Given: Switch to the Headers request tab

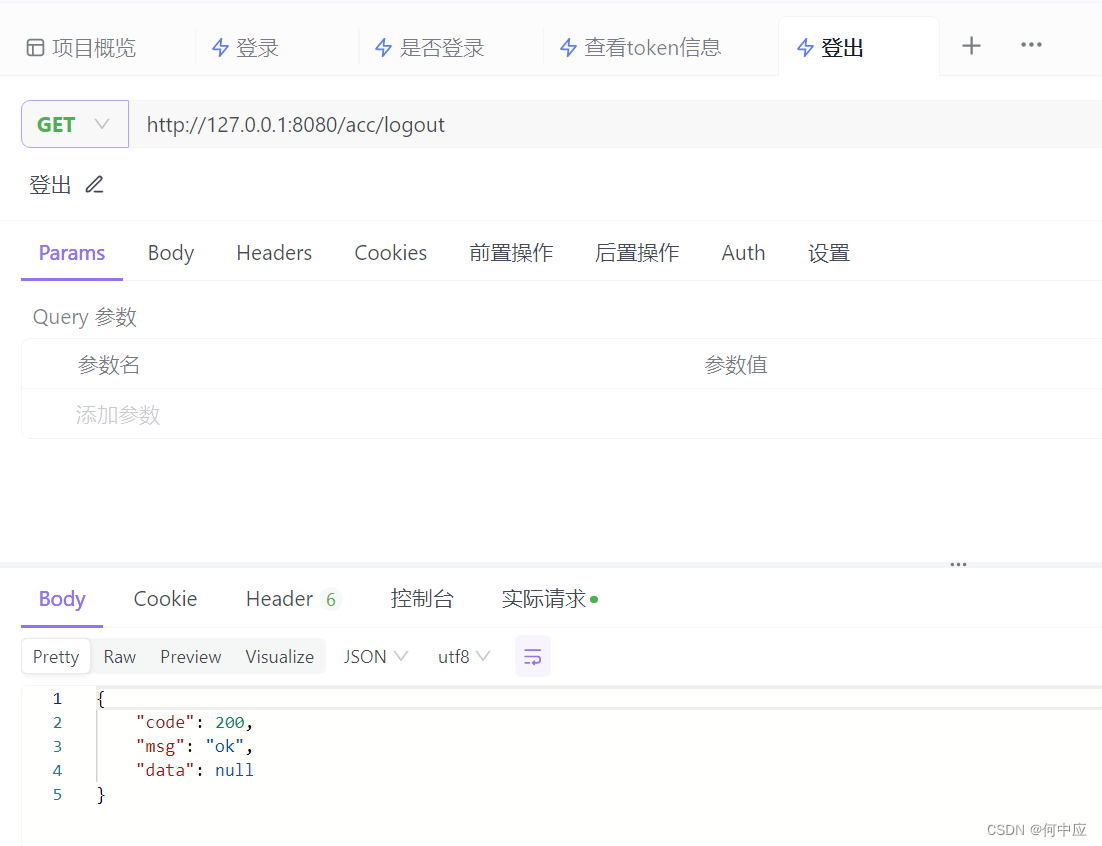Looking at the screenshot, I should click(274, 253).
